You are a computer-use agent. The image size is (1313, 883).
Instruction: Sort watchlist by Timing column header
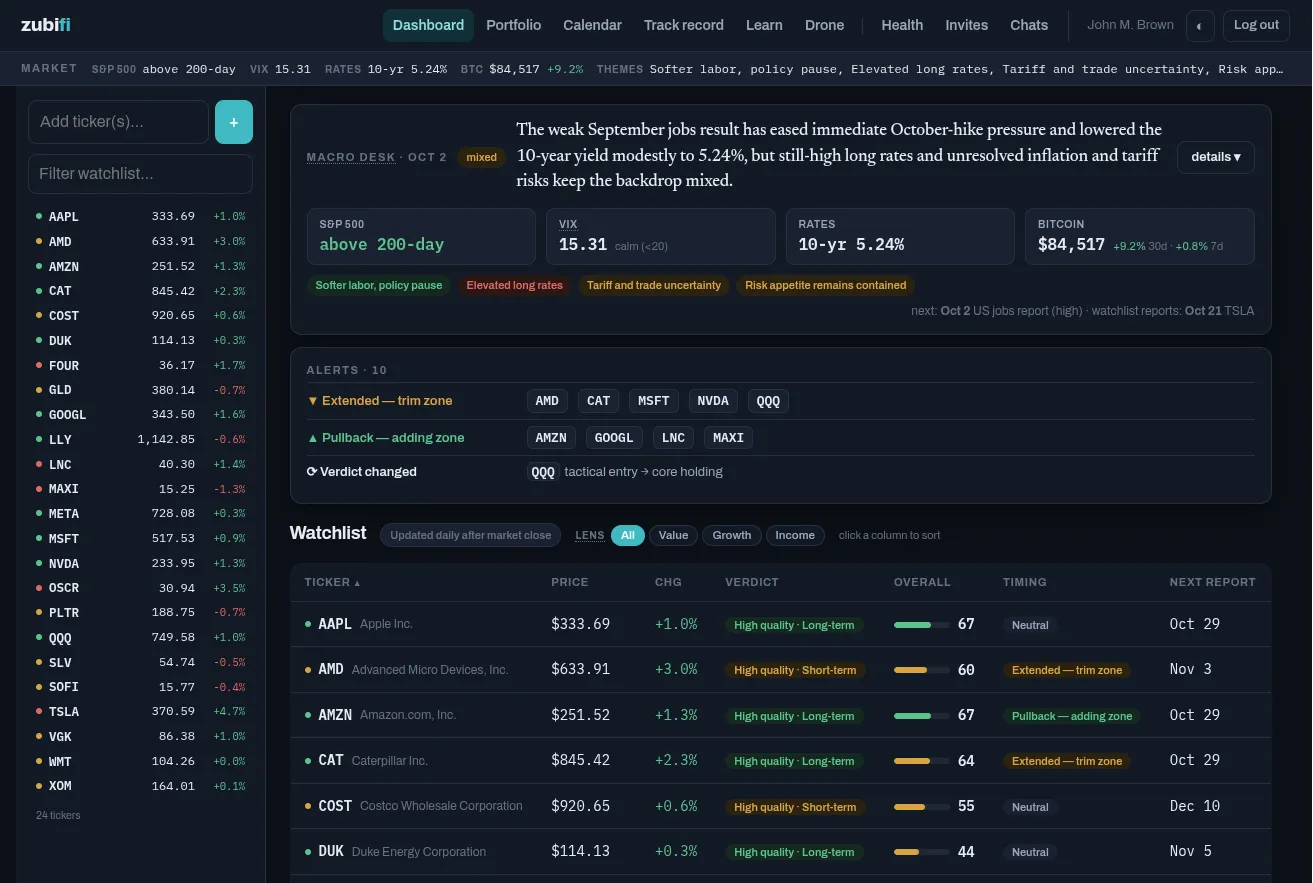[x=1025, y=582]
